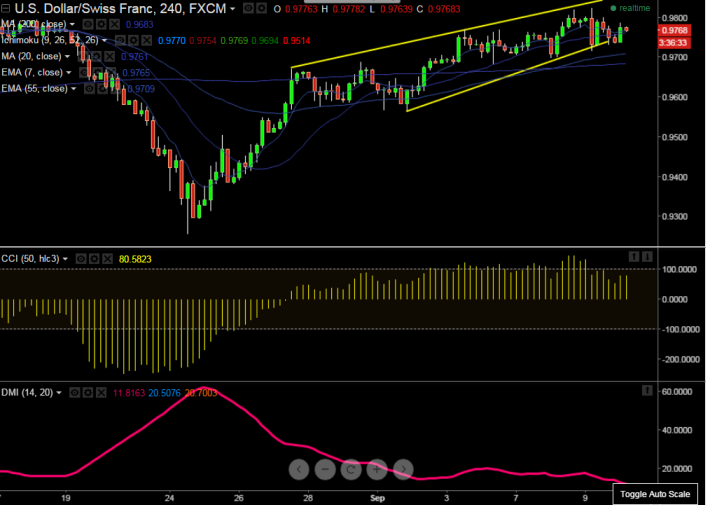Click the Toggle Auto Scale button
The height and width of the screenshot is (505, 706).
[655, 494]
